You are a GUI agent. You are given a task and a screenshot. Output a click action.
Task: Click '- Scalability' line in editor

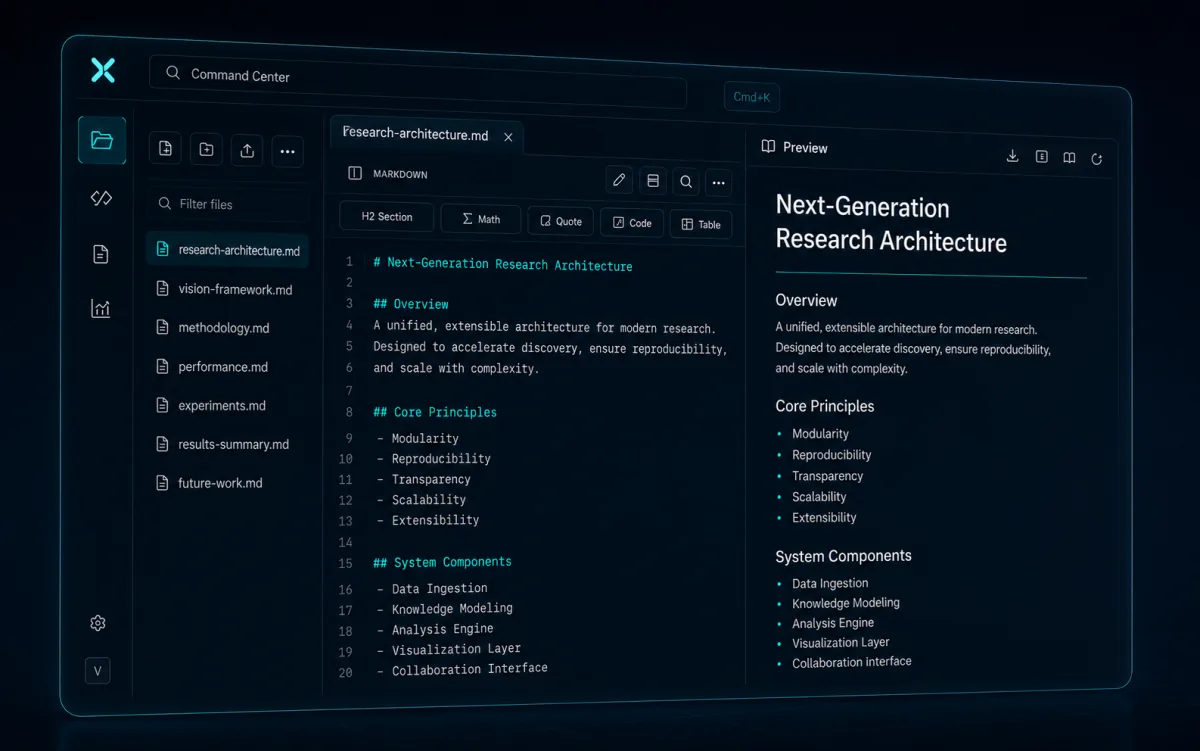[x=422, y=500]
